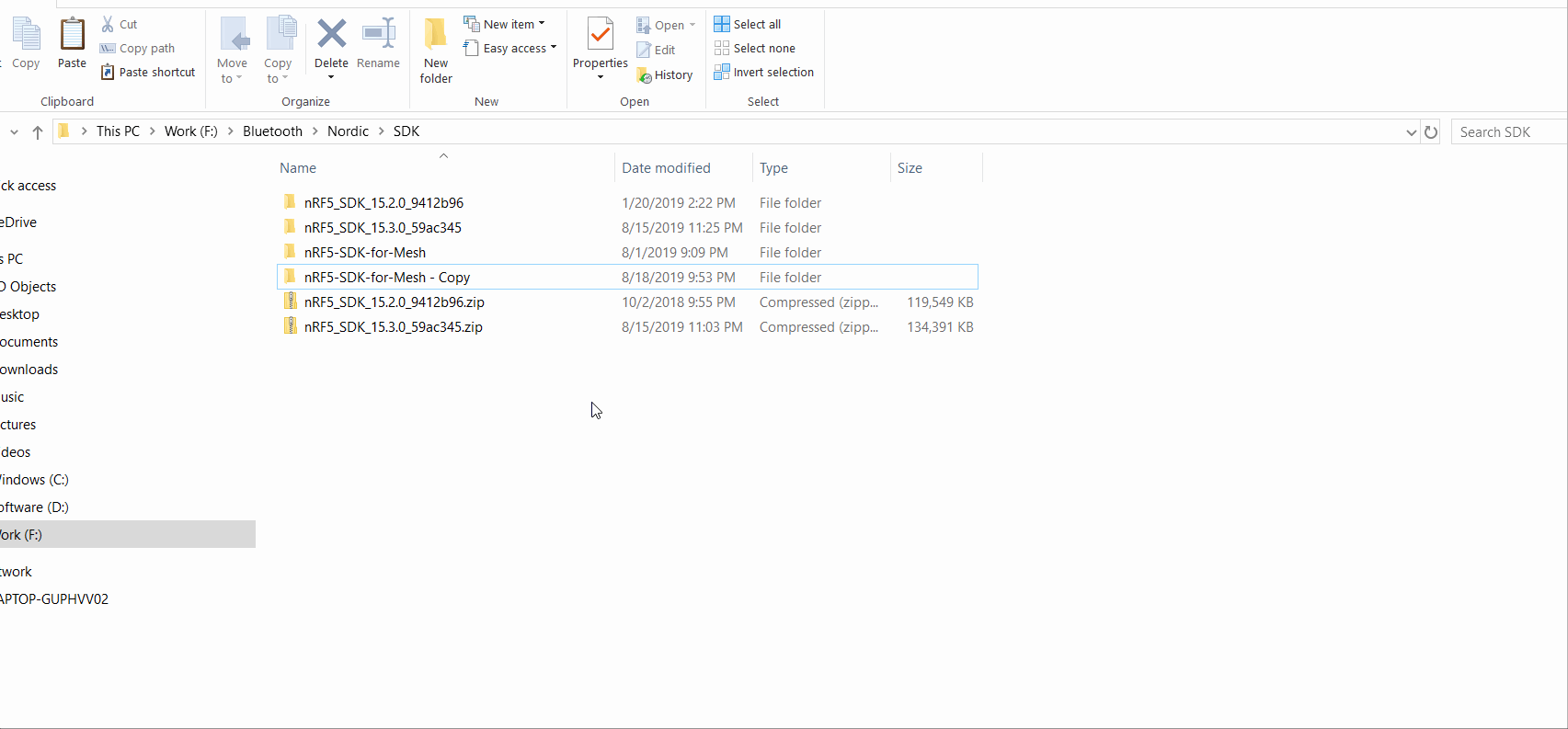
Task: Expand address bar history dropdown
Action: click(x=1411, y=132)
